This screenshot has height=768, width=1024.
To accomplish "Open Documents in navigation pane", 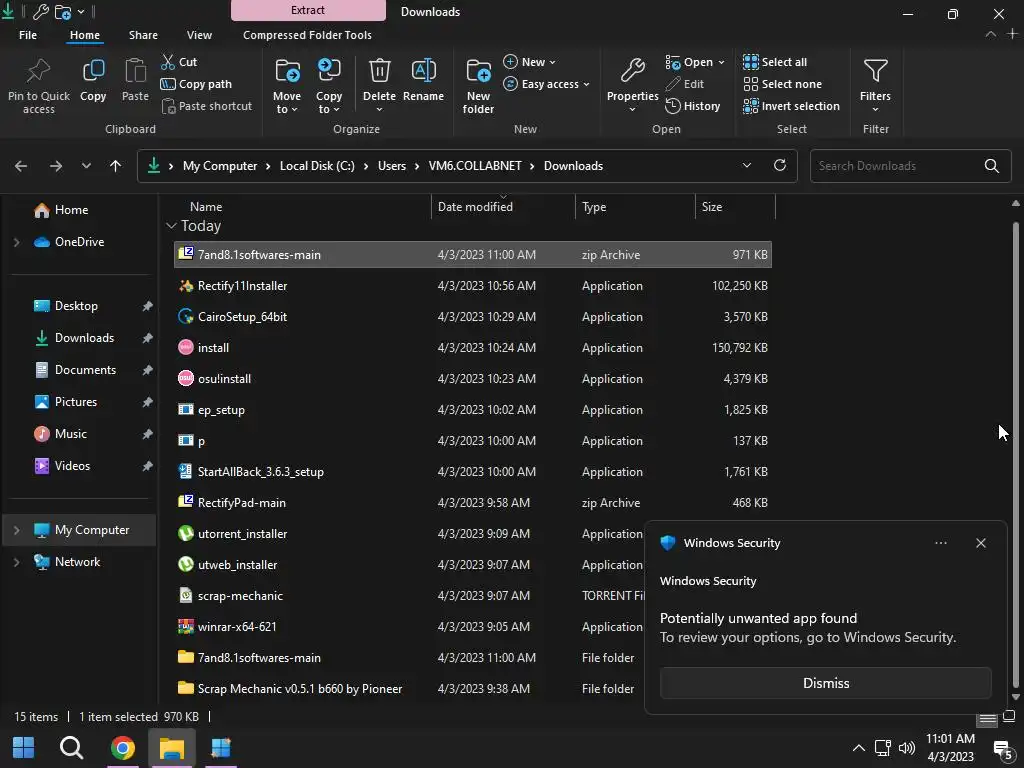I will click(x=85, y=370).
